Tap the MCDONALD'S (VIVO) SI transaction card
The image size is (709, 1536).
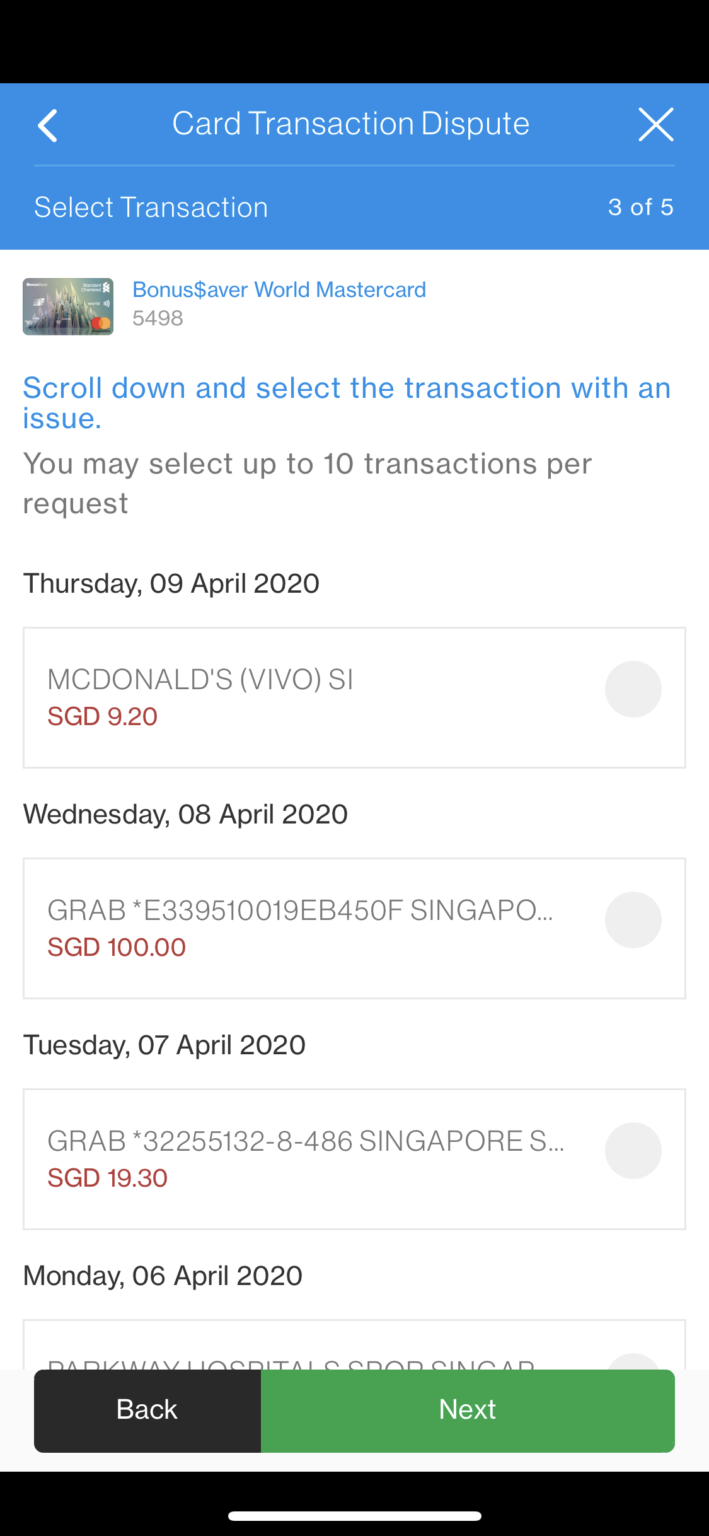click(x=300, y=697)
